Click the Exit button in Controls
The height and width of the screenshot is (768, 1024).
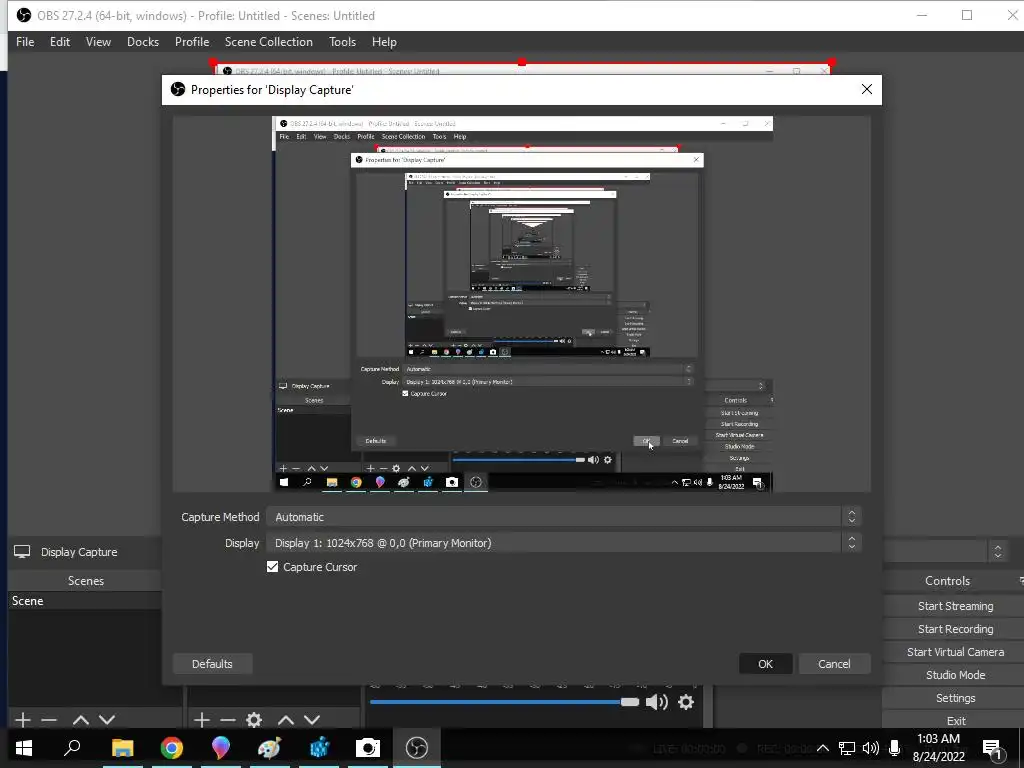[x=955, y=720]
